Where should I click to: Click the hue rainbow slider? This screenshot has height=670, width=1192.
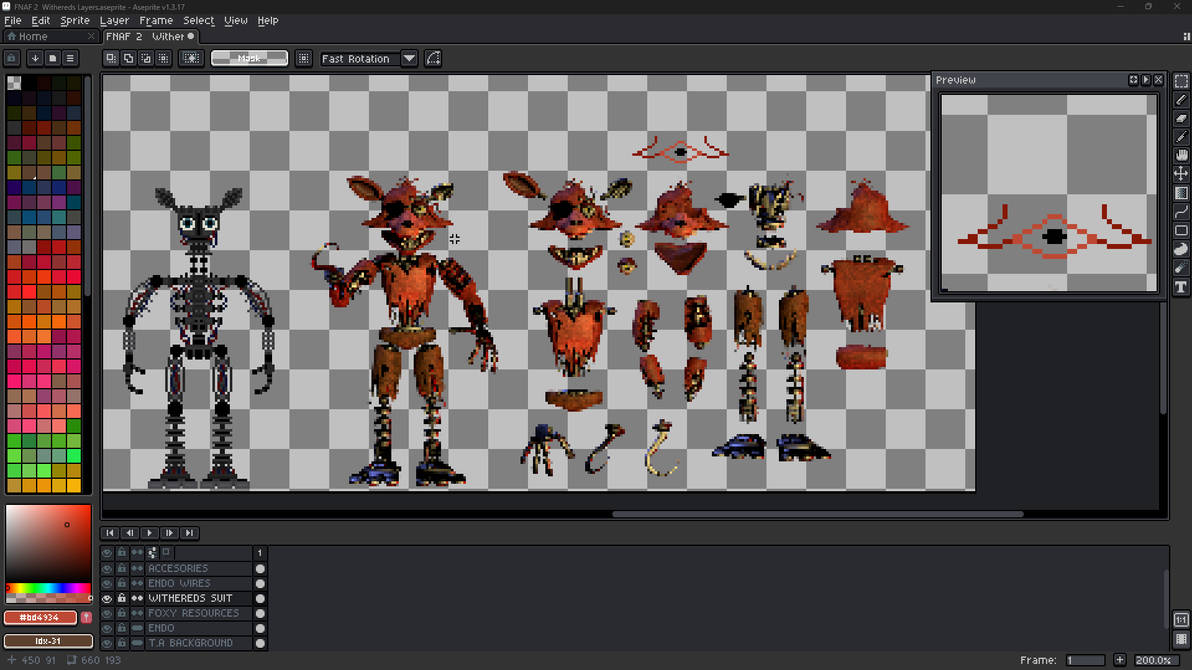(x=48, y=588)
